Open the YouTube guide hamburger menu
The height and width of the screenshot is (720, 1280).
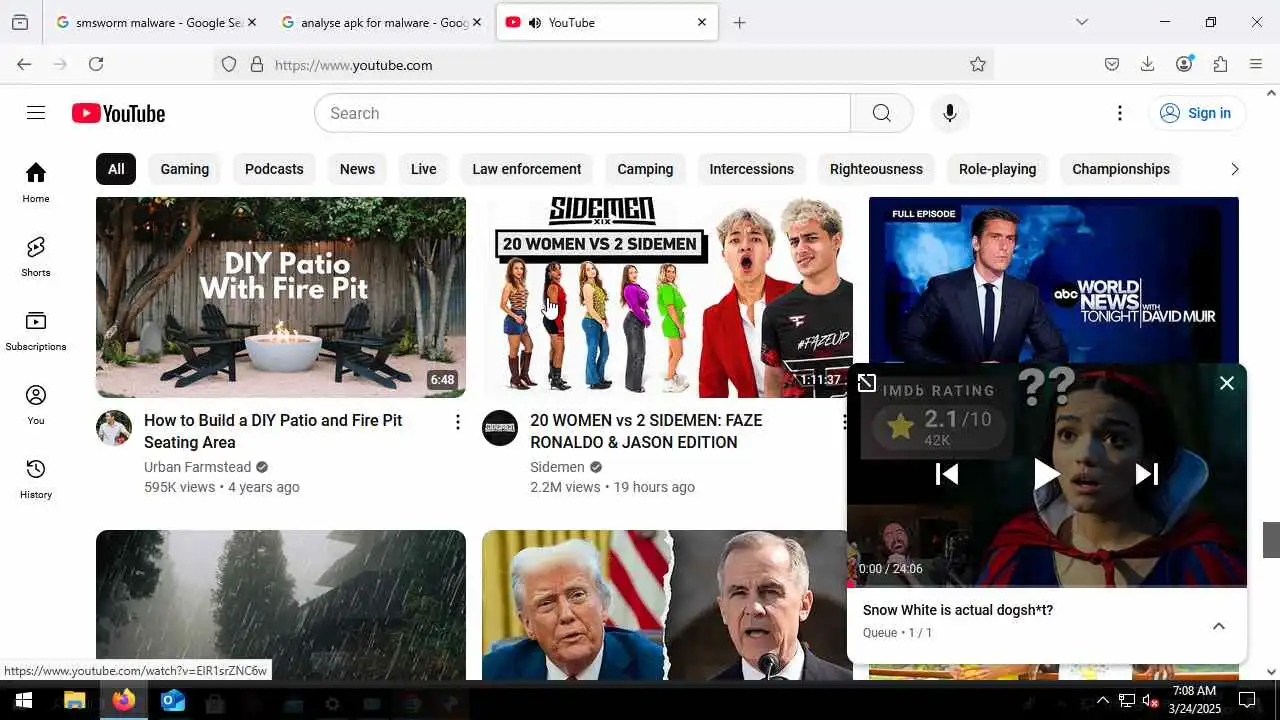[x=36, y=113]
